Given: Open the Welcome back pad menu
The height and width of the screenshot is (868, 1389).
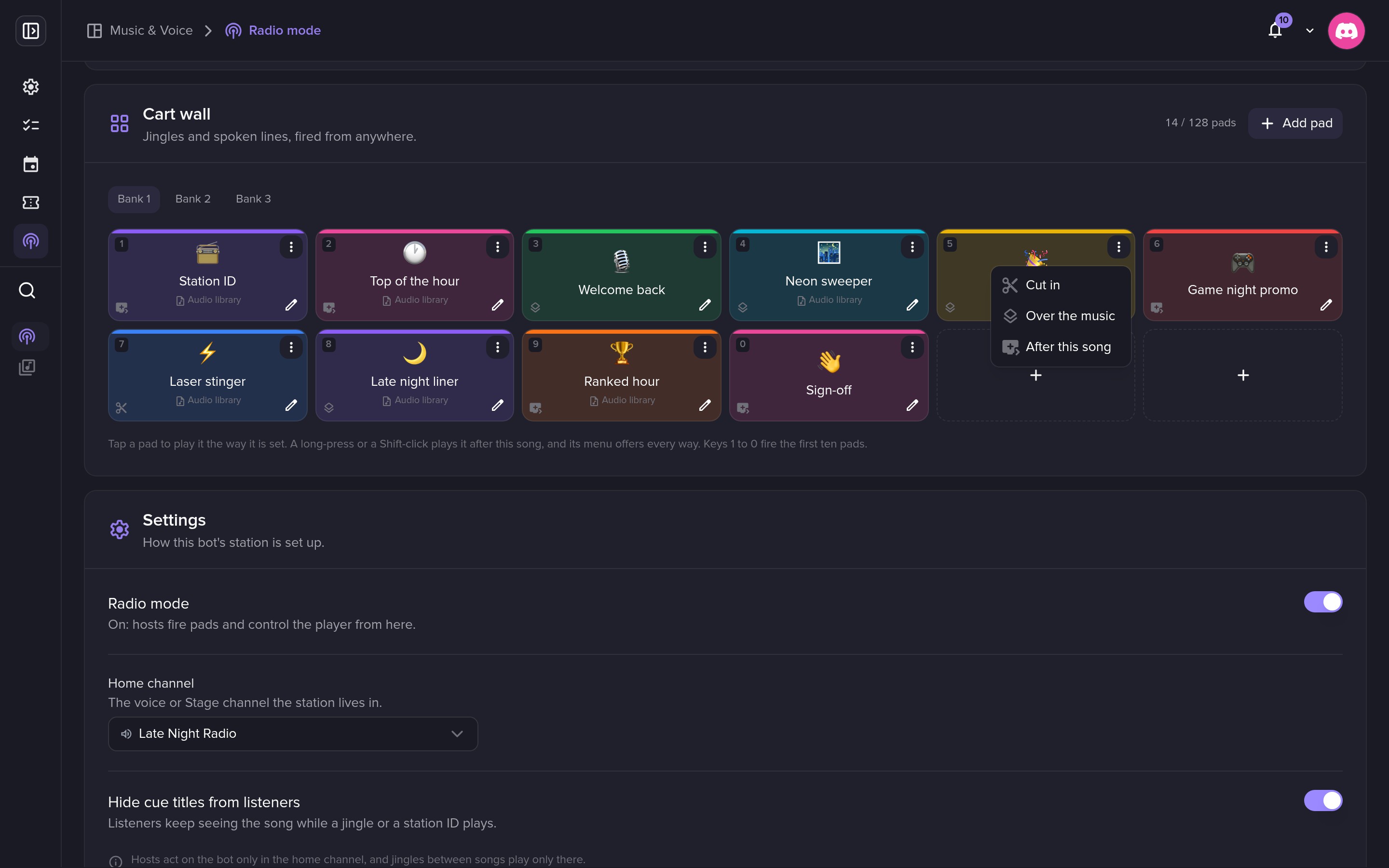Looking at the screenshot, I should [705, 247].
